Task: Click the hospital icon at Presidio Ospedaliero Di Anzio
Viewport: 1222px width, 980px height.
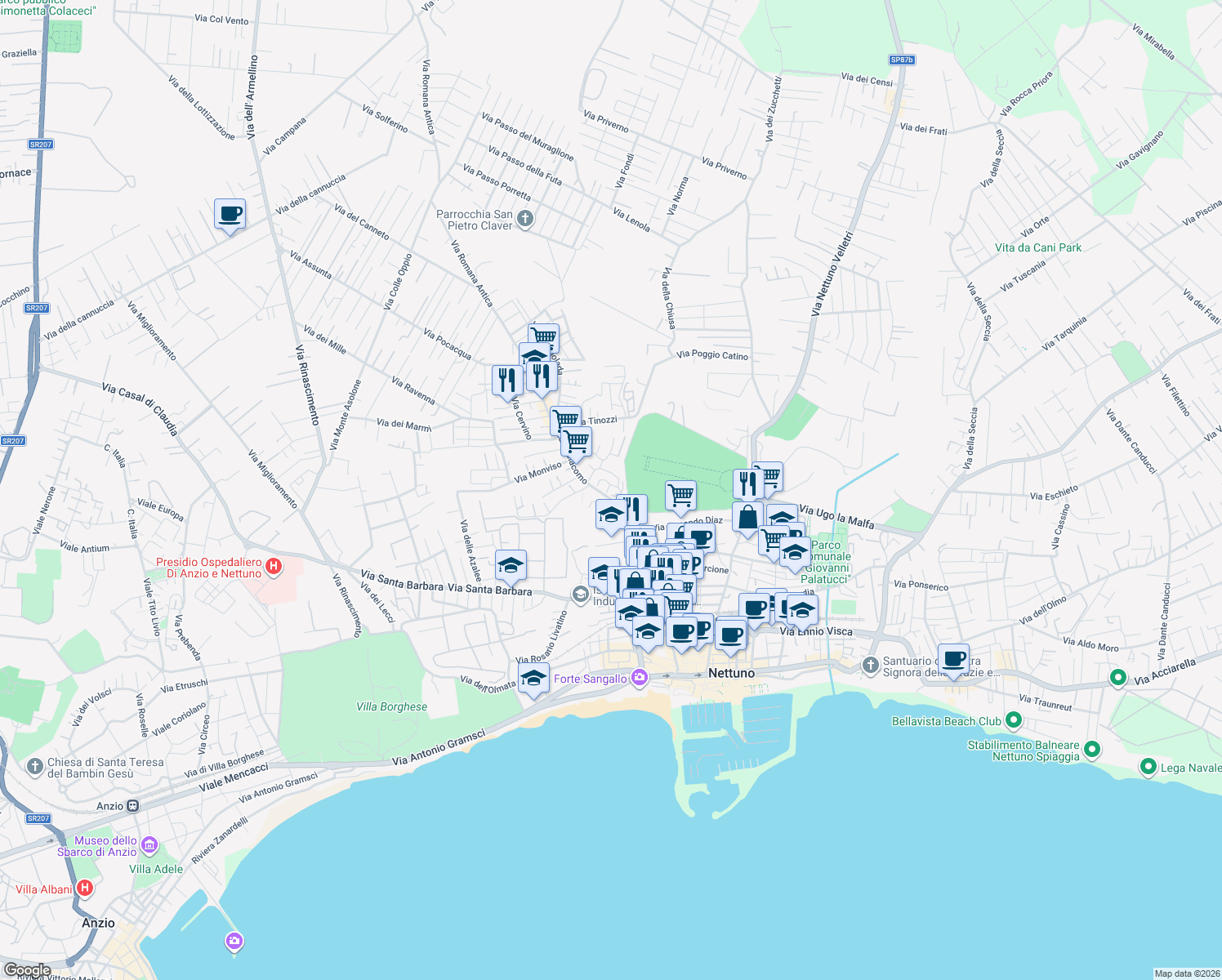Action: [x=273, y=564]
